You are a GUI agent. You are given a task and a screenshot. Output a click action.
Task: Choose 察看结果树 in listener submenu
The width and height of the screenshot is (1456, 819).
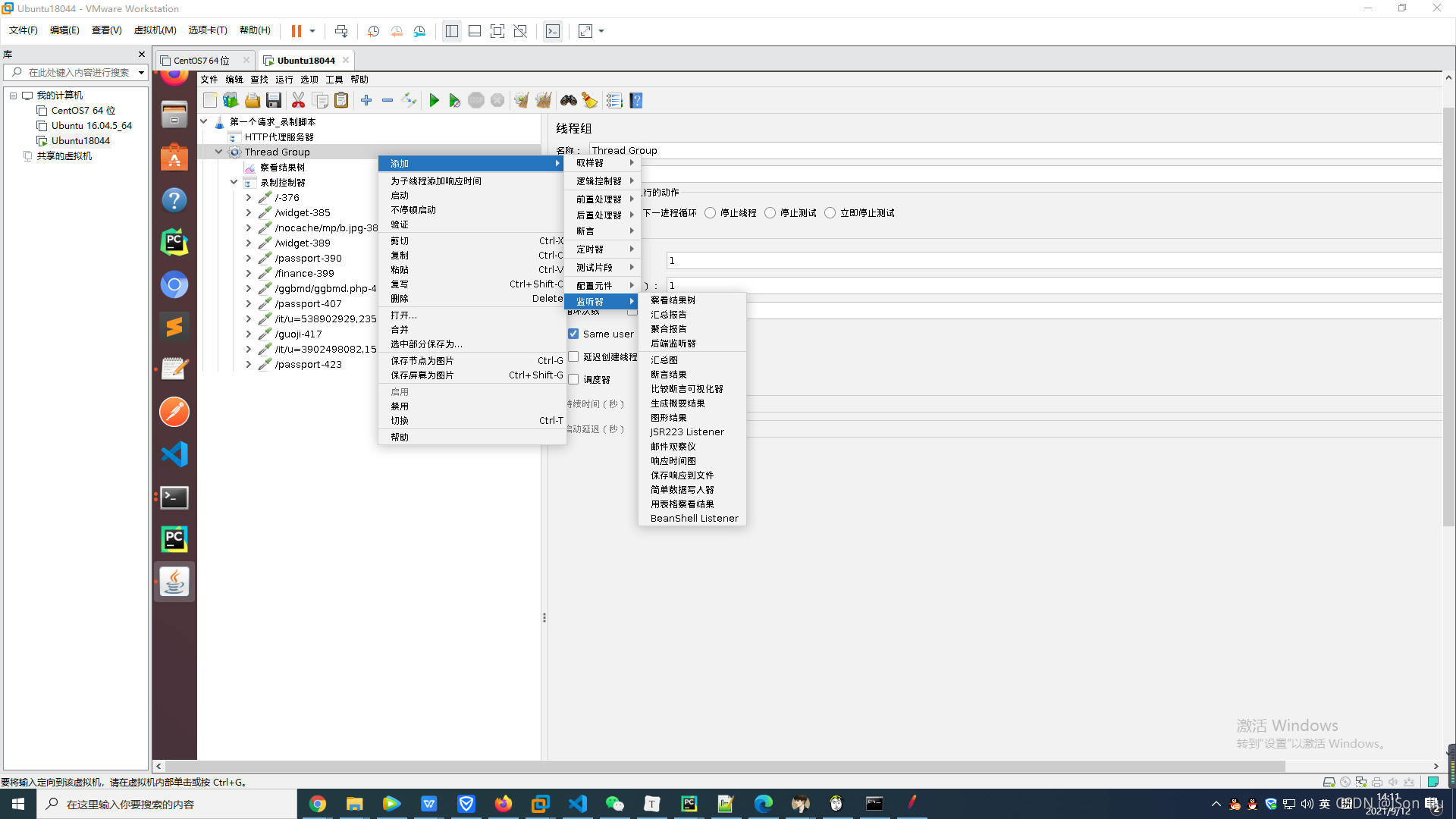click(673, 300)
